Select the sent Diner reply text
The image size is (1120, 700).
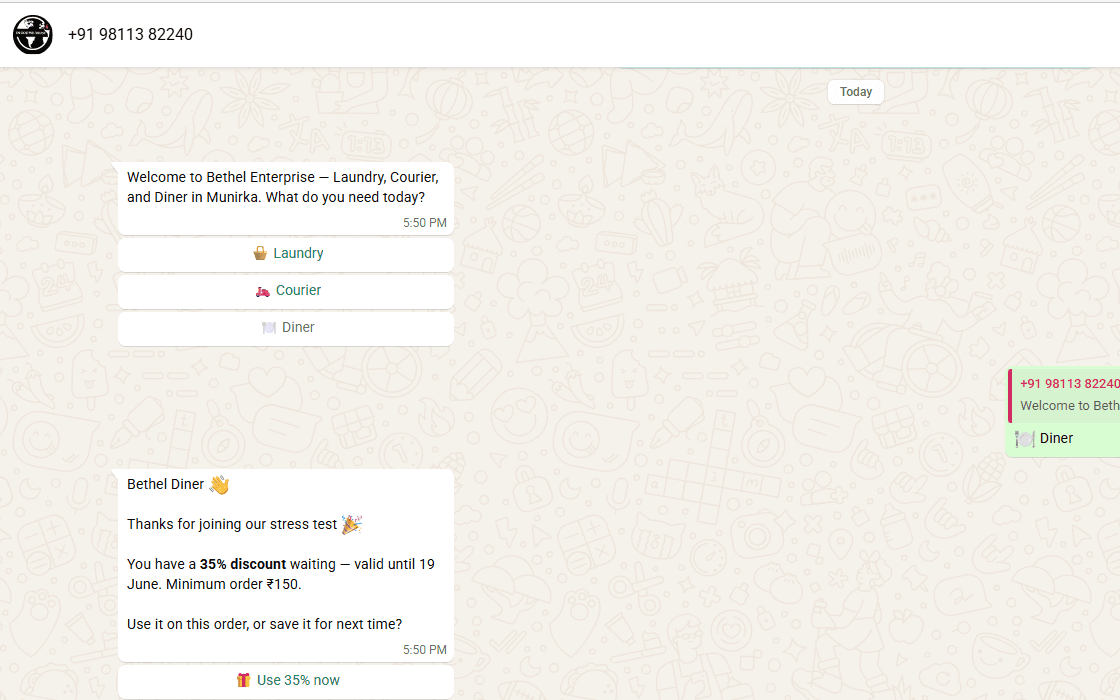1056,439
